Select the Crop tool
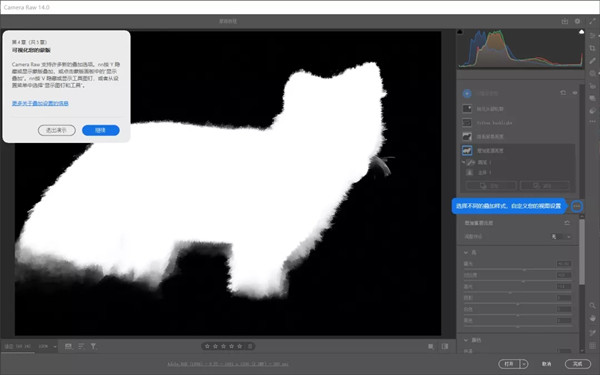The image size is (600, 375). [593, 48]
